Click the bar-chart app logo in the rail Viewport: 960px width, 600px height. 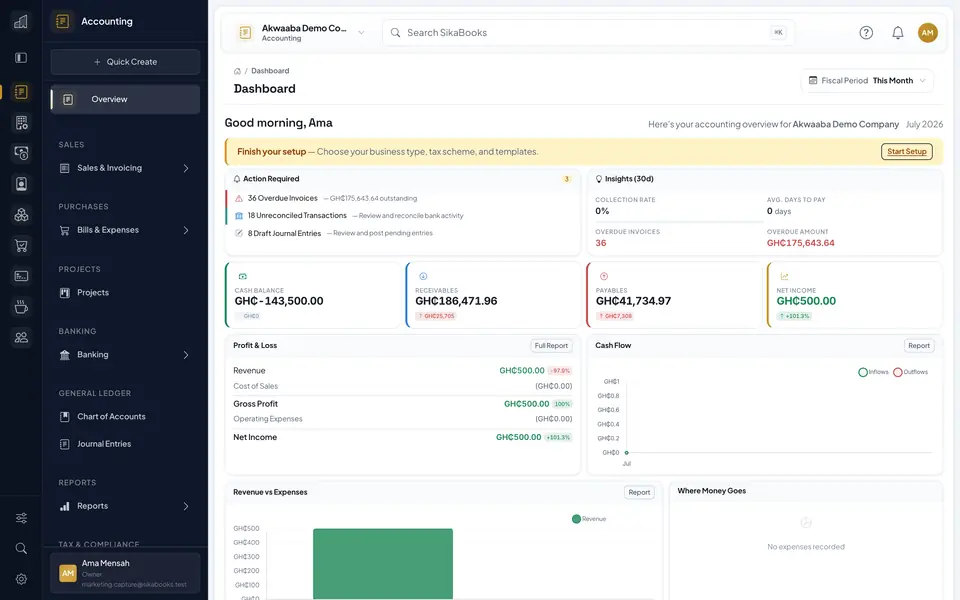(x=21, y=21)
